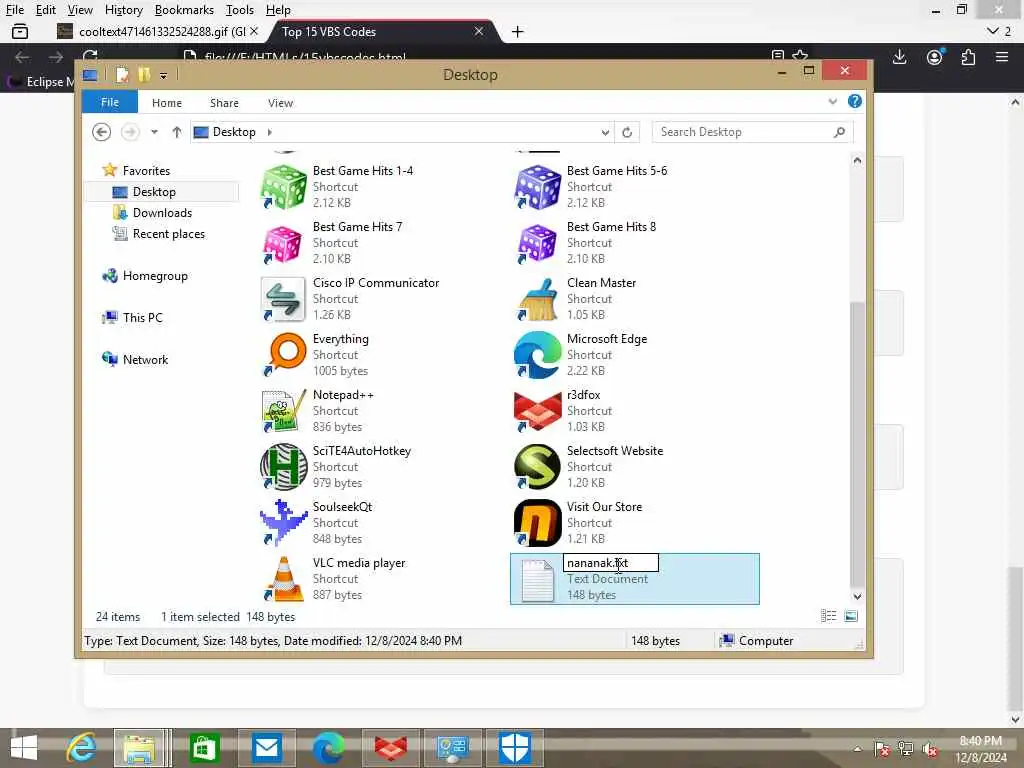Screen dimensions: 1024x768
Task: Open Mail app from taskbar
Action: tap(266, 748)
